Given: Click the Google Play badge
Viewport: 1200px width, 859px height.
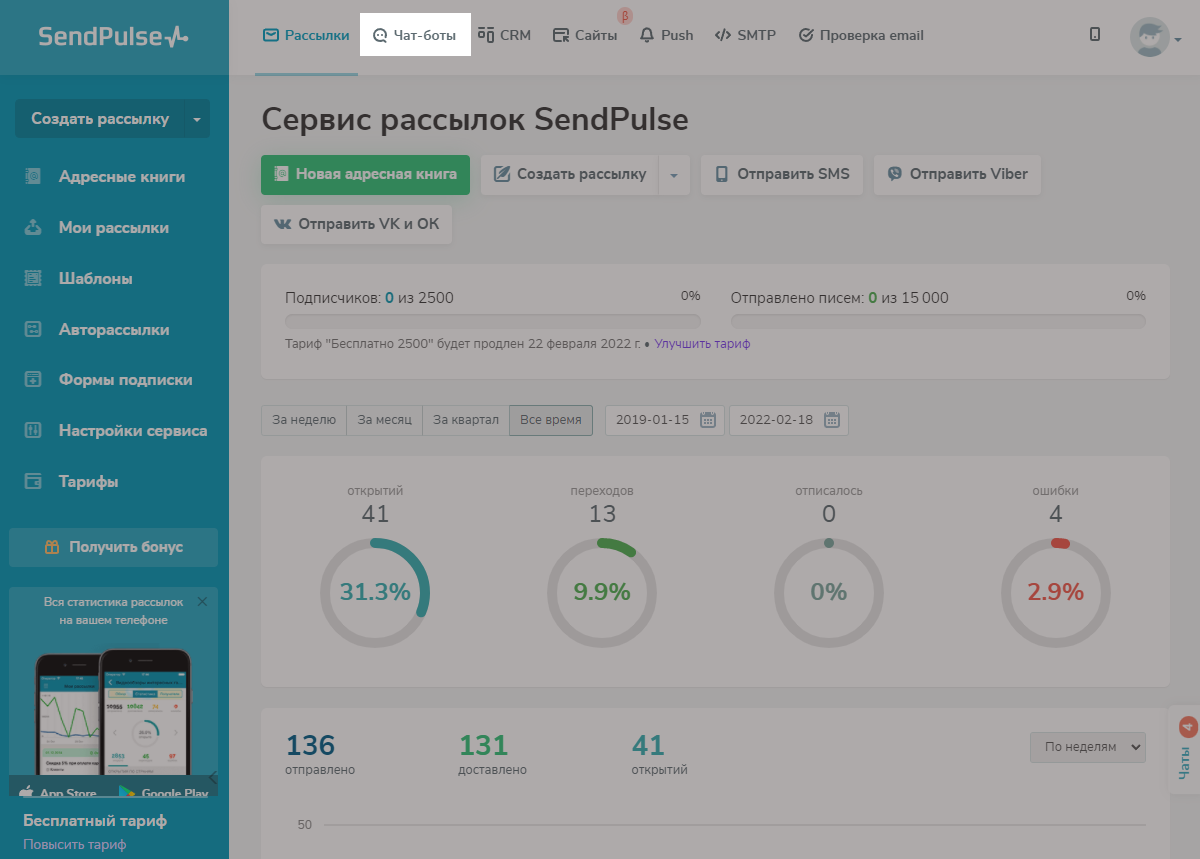Looking at the screenshot, I should pos(163,791).
